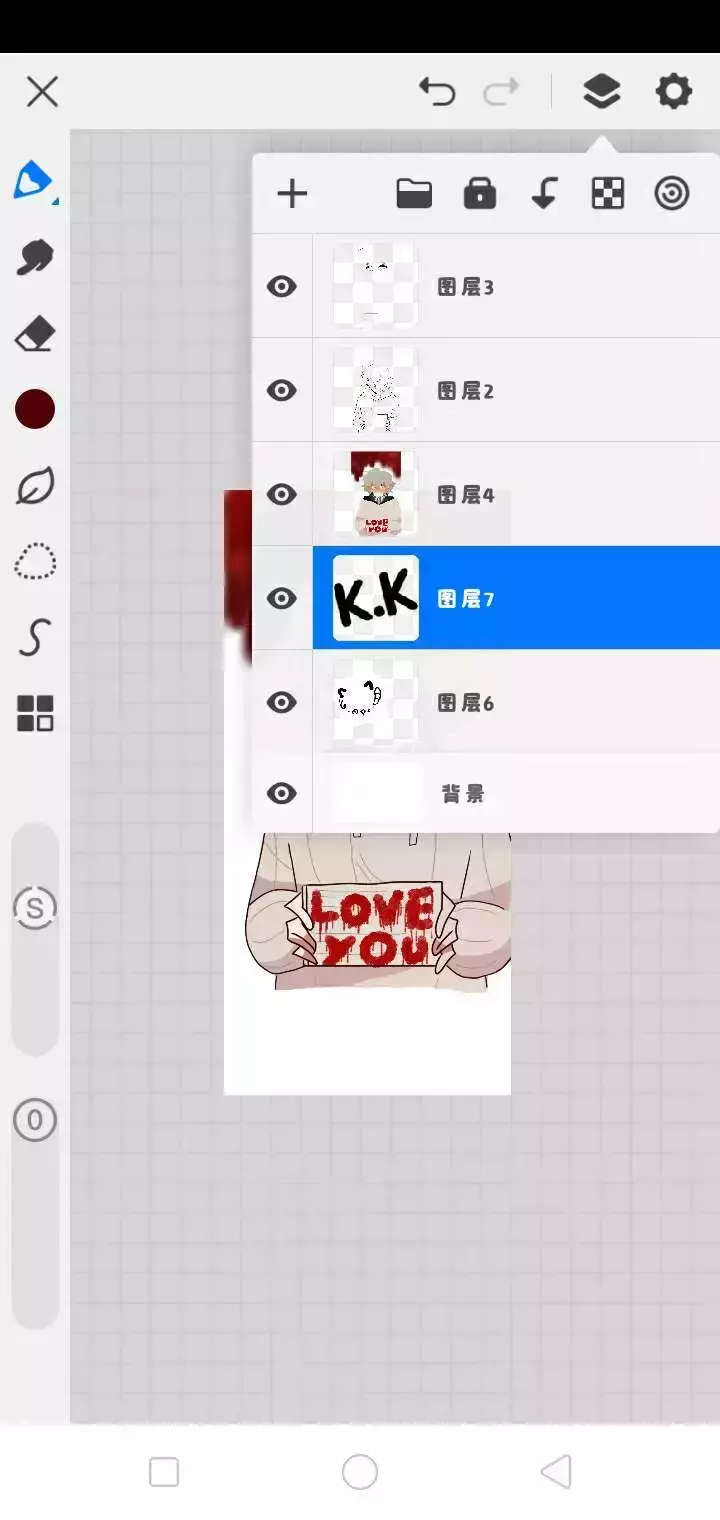Viewport: 720px width, 1520px height.
Task: Click the undo arrow
Action: tap(437, 92)
